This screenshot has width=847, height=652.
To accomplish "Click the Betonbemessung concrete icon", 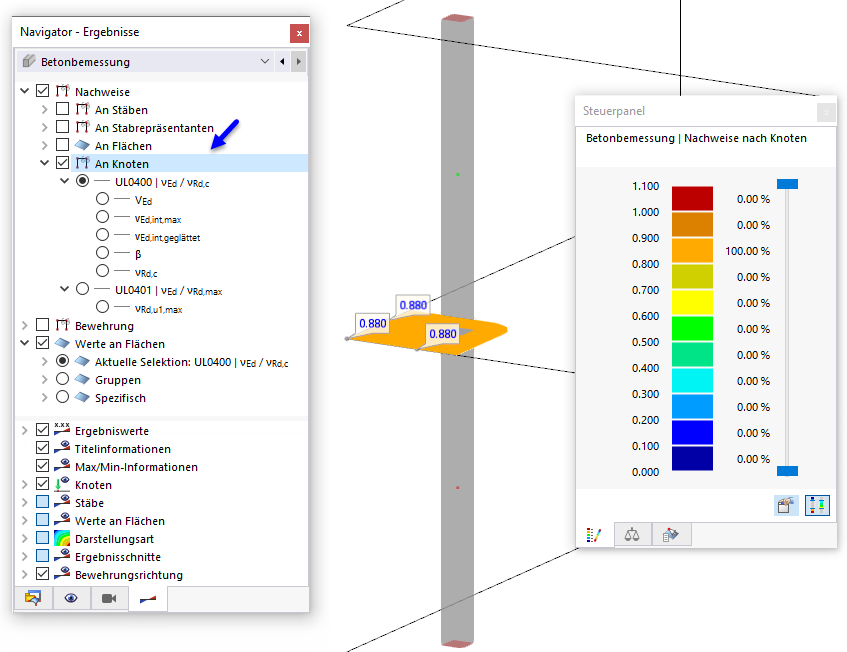I will [29, 61].
